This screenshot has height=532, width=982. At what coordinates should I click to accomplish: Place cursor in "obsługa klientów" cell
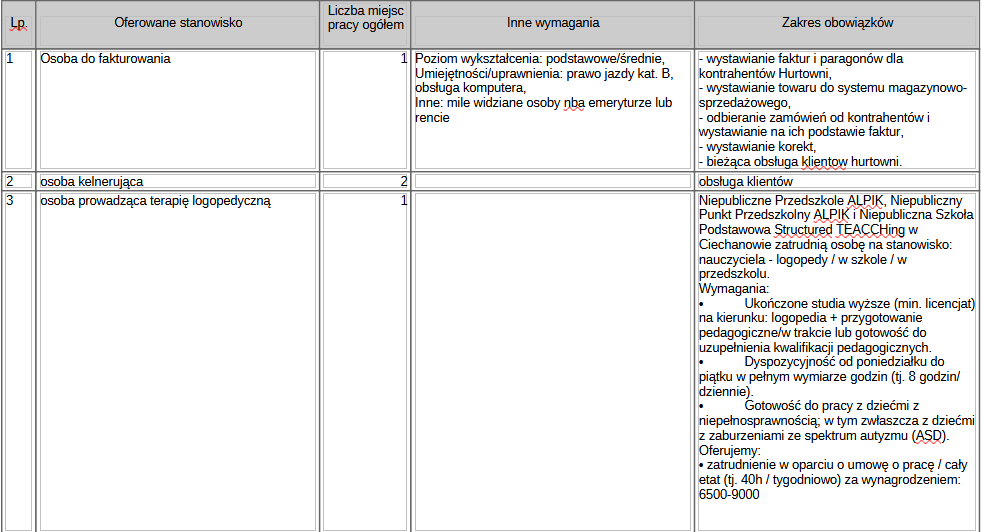click(x=746, y=182)
